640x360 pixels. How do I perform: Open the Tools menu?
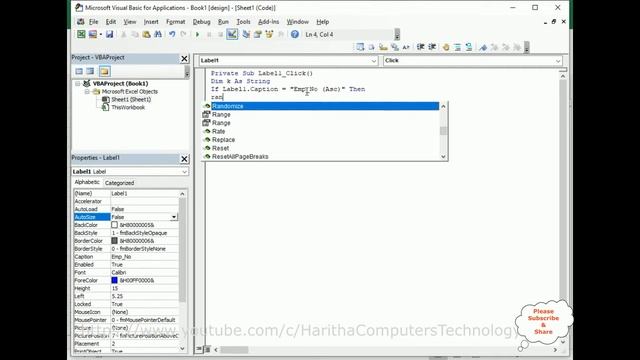243,22
